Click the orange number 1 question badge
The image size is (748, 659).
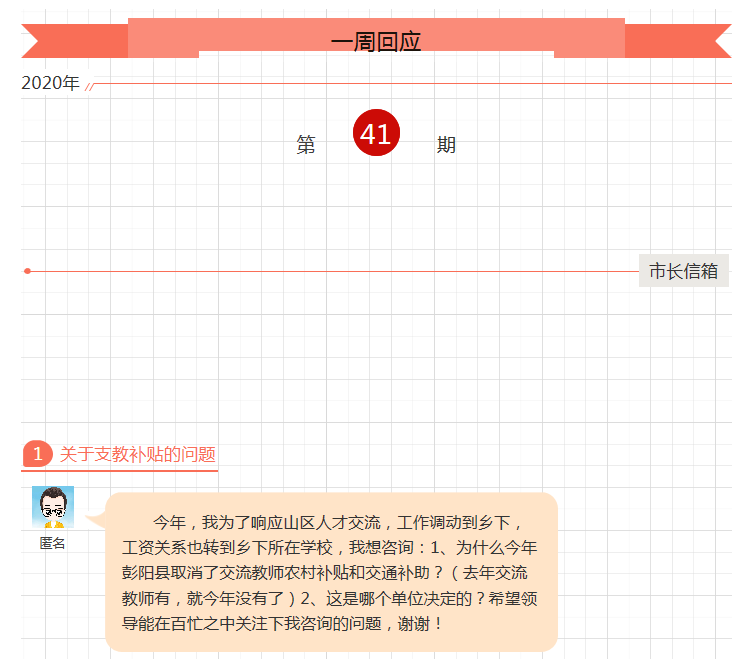point(37,454)
